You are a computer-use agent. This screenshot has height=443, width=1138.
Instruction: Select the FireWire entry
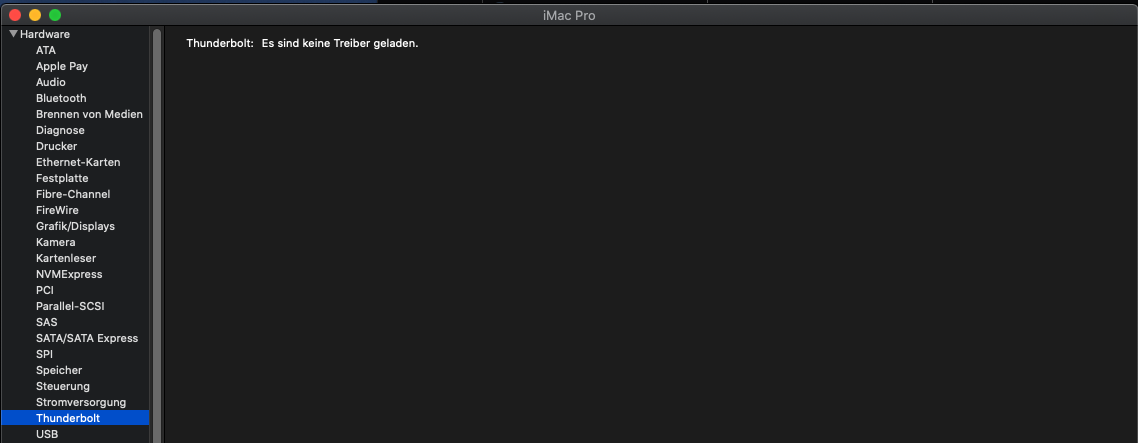(57, 210)
